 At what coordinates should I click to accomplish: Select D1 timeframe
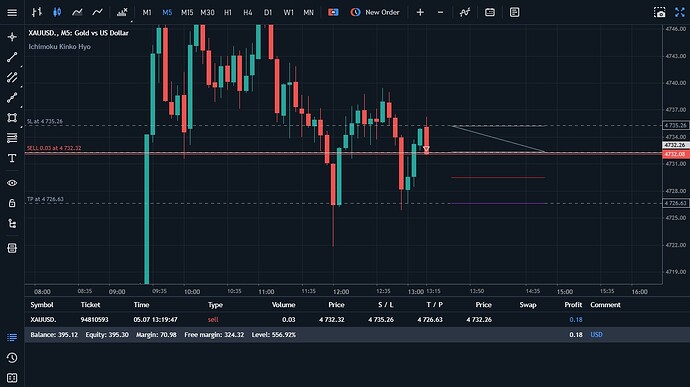coord(268,12)
